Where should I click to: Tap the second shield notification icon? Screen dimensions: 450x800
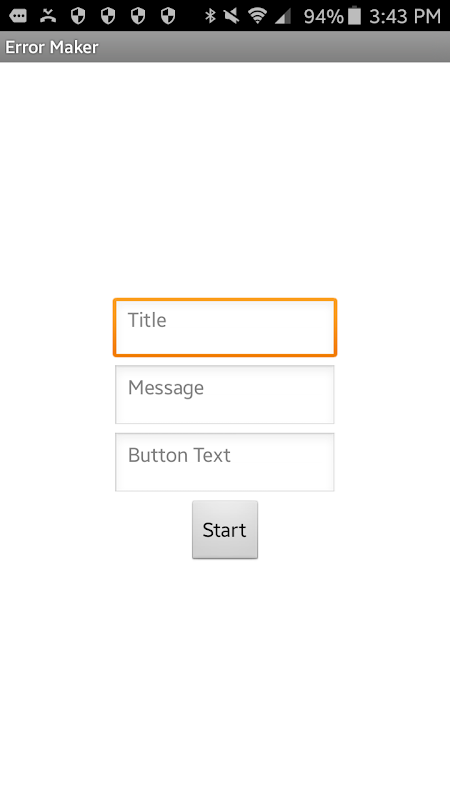[x=108, y=16]
